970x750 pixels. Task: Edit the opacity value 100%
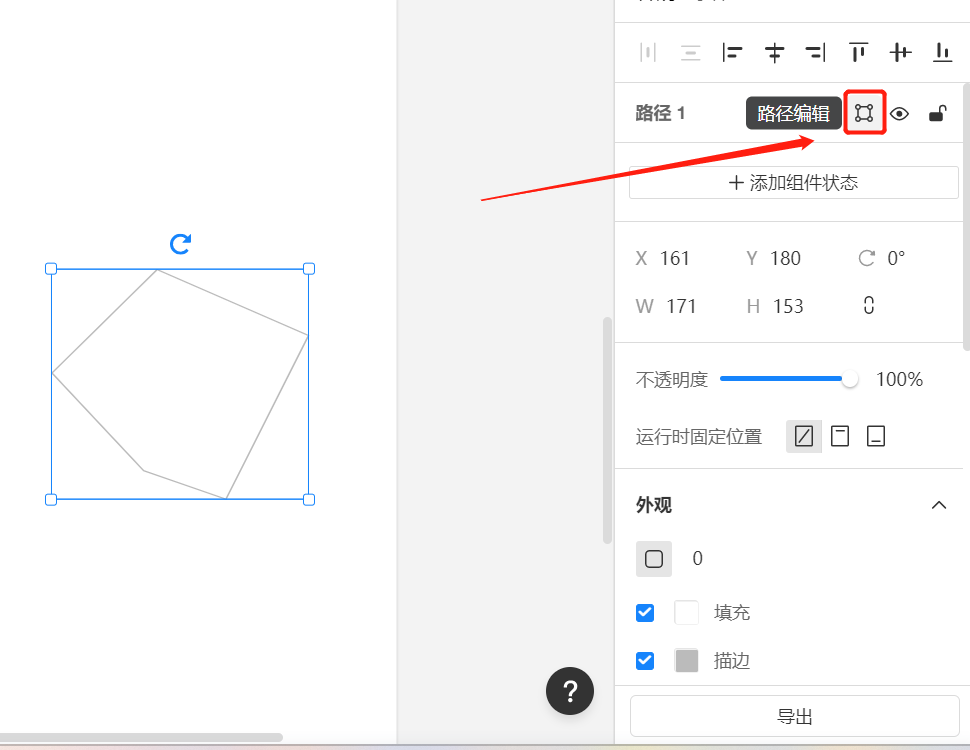point(899,379)
